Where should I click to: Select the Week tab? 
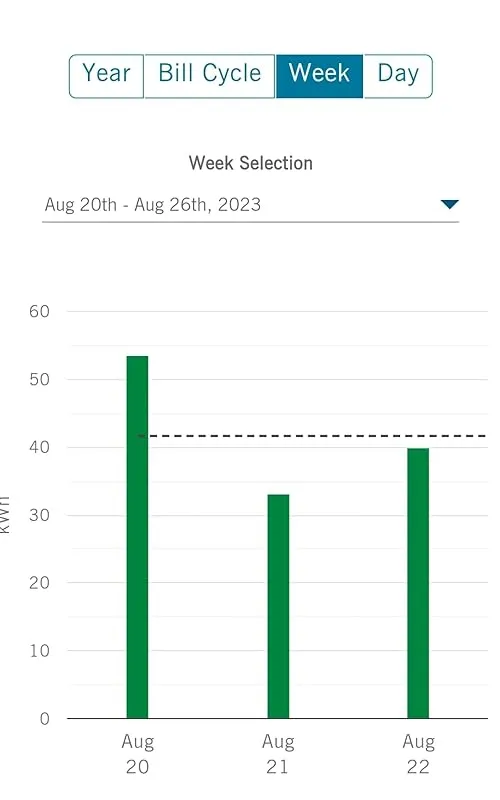pyautogui.click(x=319, y=76)
